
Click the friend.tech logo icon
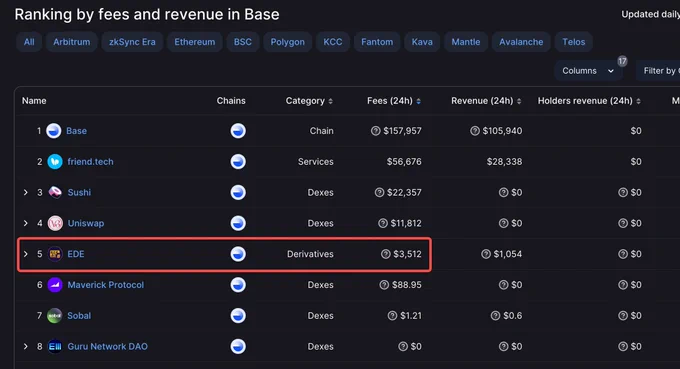[55, 162]
